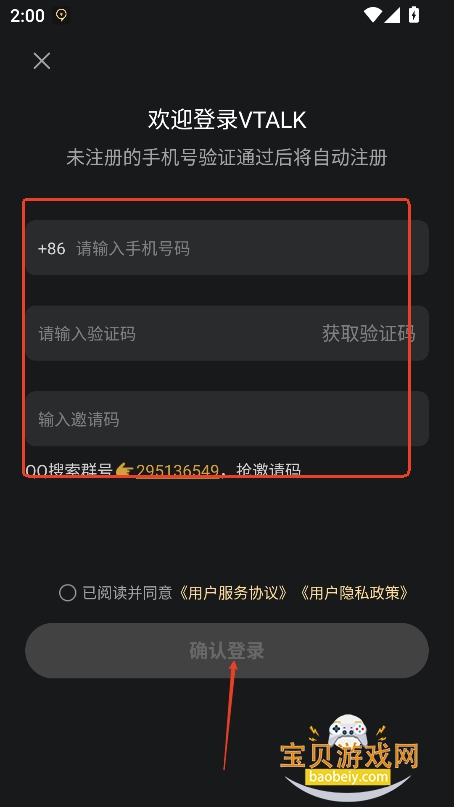
Task: Tap the location indicator in status bar
Action: pos(61,15)
